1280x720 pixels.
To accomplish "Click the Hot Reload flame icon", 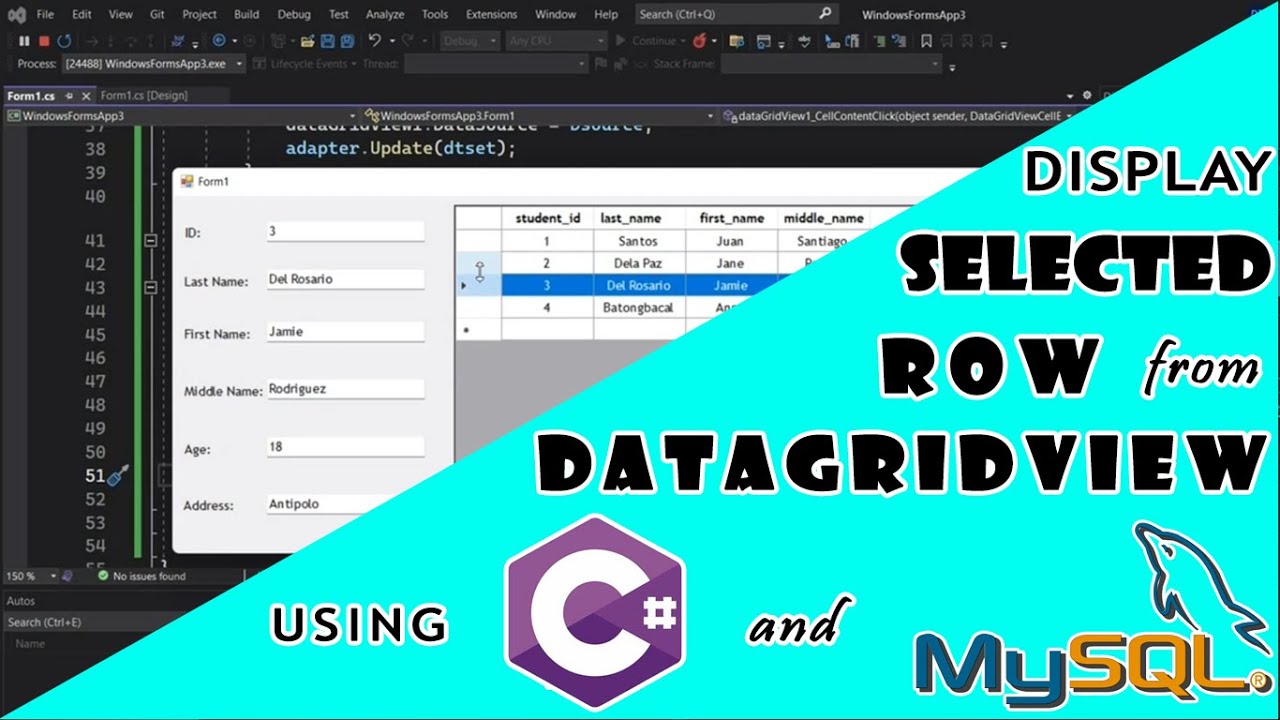I will [x=698, y=41].
